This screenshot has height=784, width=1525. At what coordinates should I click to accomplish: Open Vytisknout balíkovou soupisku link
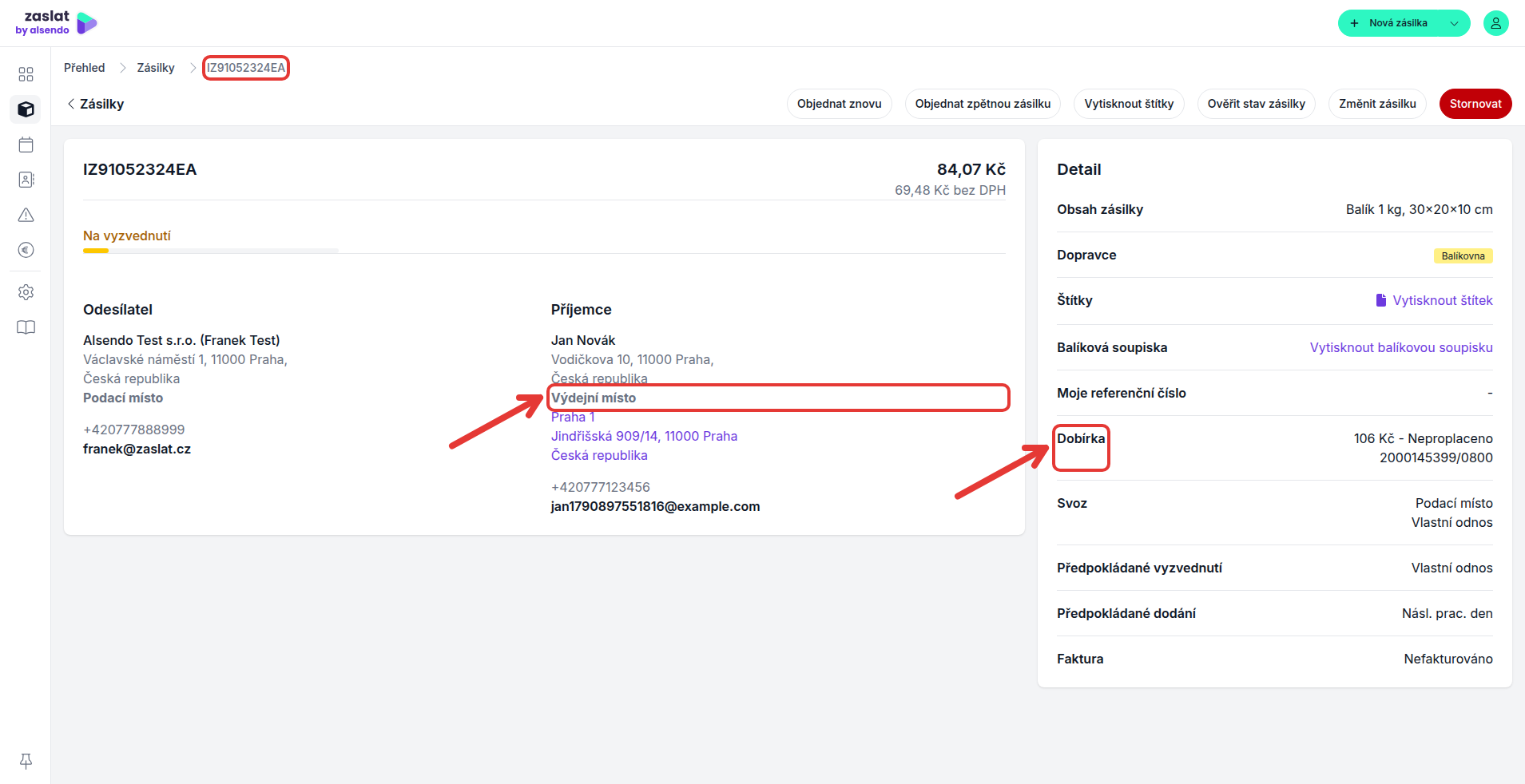click(1401, 347)
